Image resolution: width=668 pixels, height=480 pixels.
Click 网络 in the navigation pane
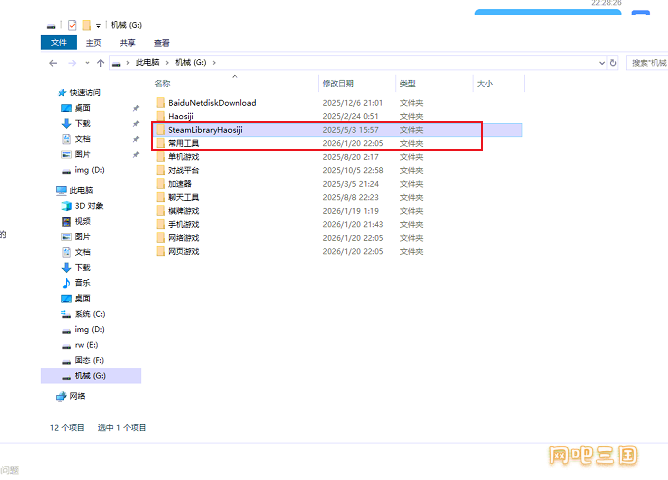(77, 396)
